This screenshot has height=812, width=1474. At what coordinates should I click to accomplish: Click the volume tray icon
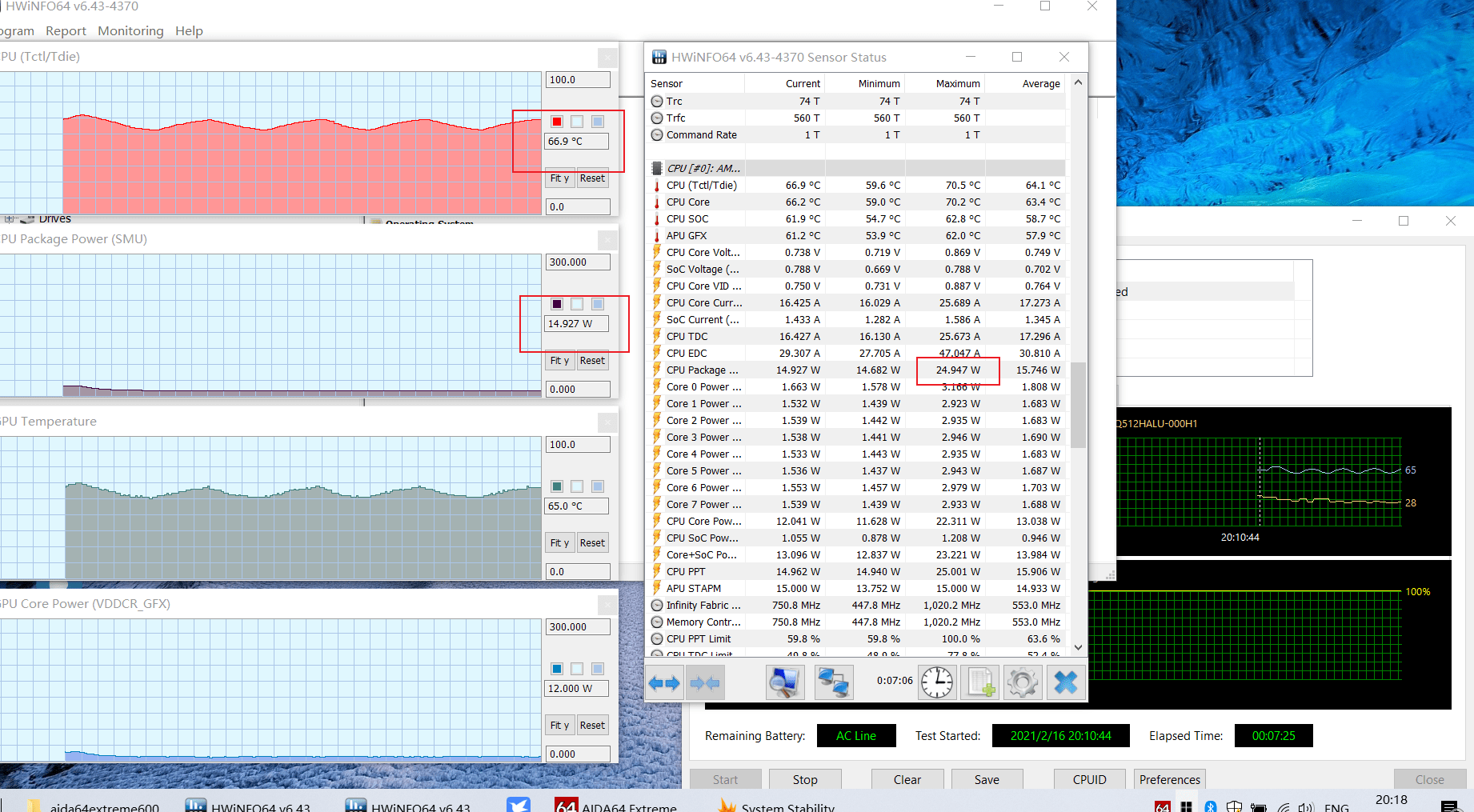pos(1306,806)
